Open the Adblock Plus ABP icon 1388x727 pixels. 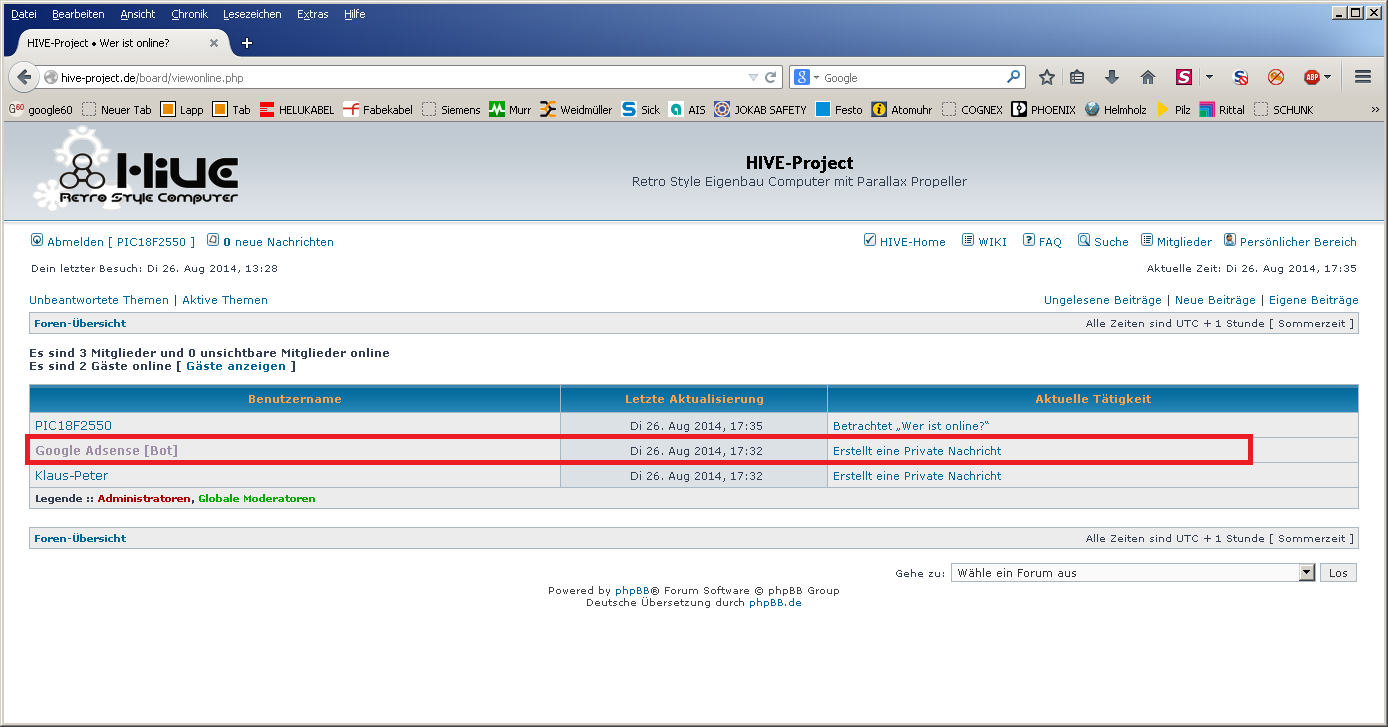tap(1312, 77)
